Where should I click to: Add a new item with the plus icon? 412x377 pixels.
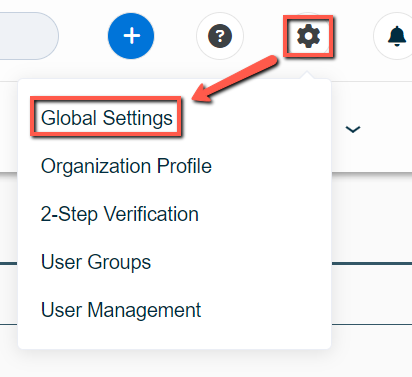click(131, 36)
